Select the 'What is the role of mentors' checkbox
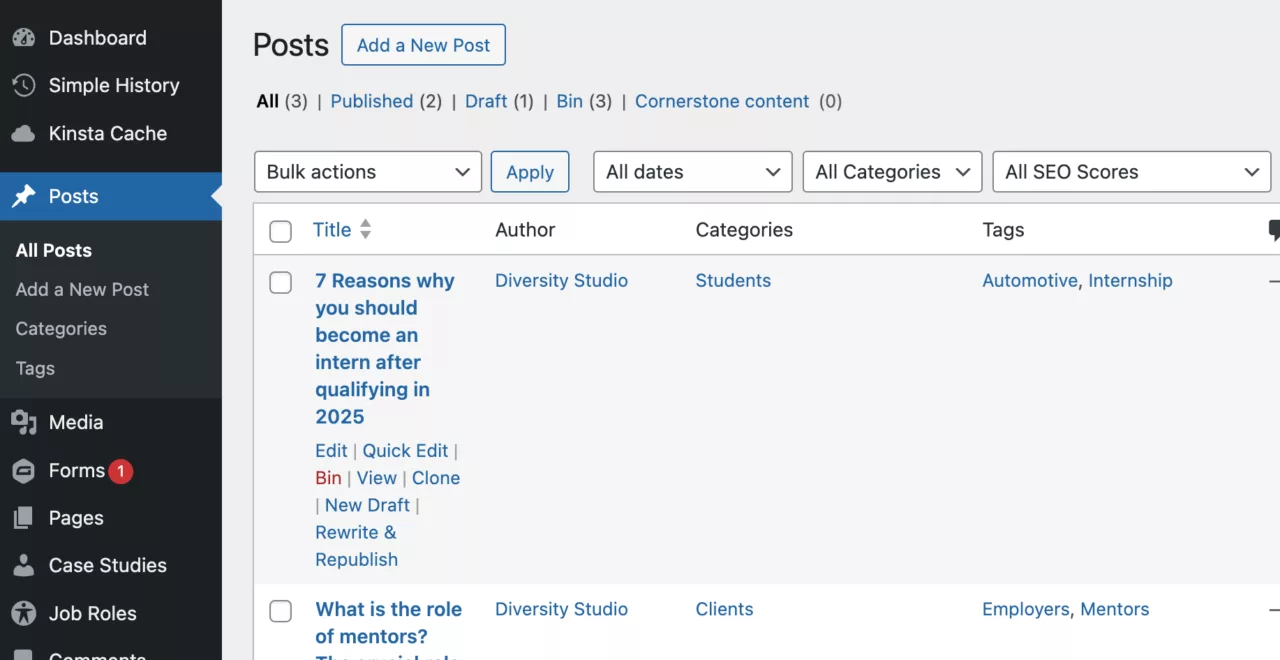Viewport: 1280px width, 660px height. coord(281,610)
